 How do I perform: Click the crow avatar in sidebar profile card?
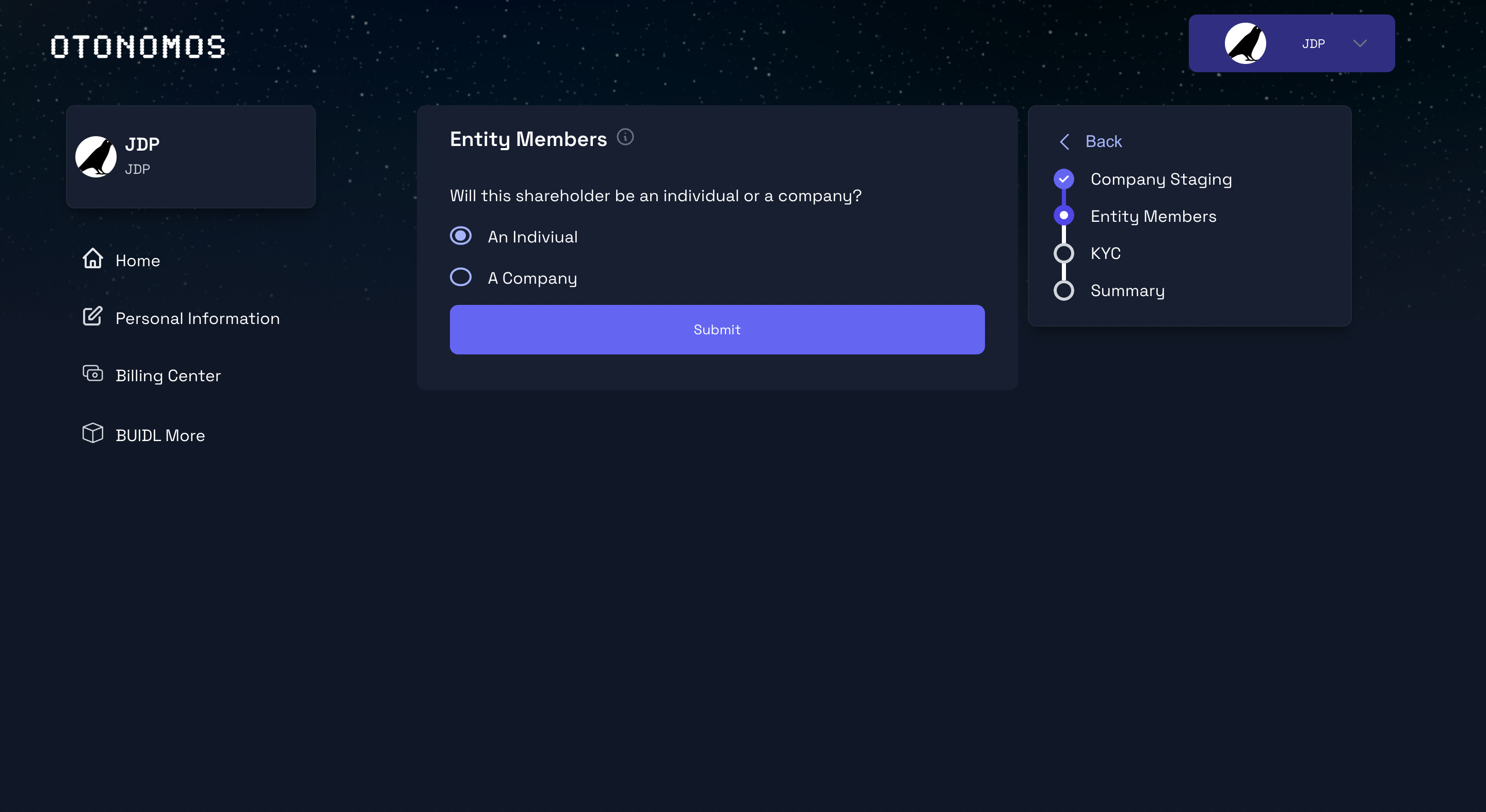[x=96, y=157]
